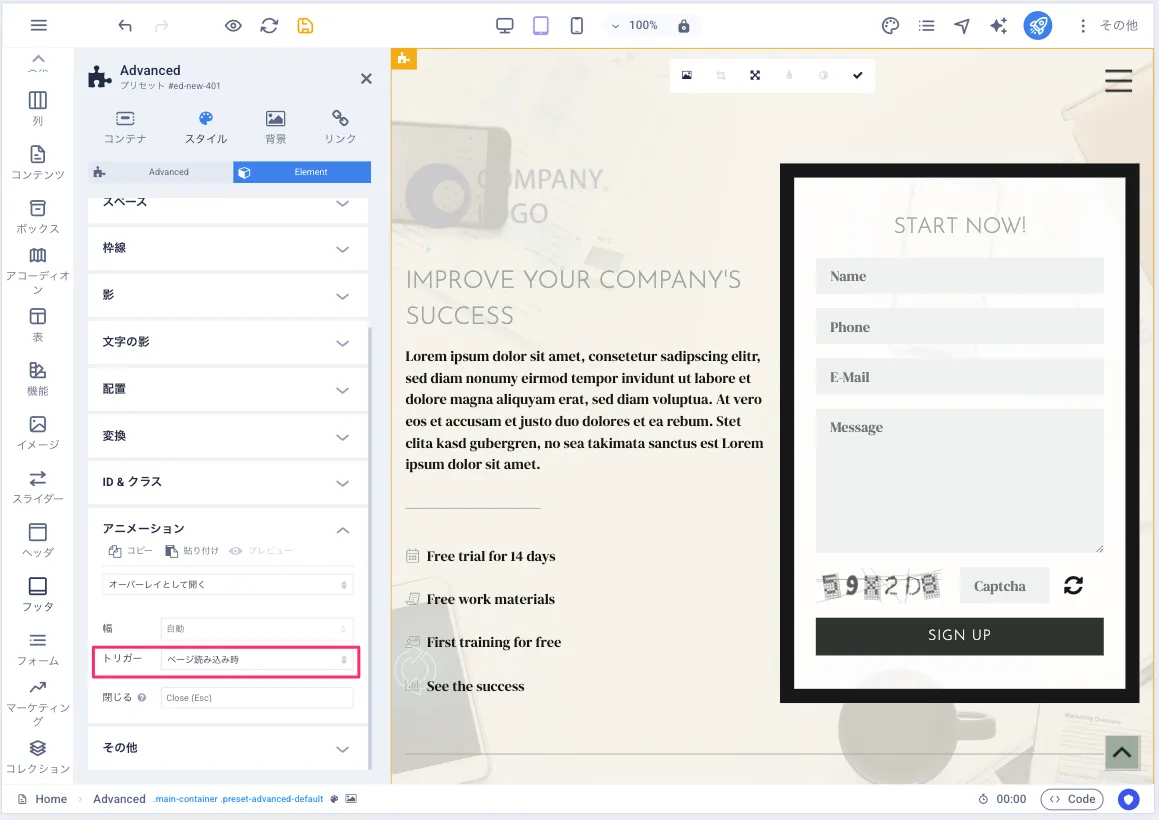Click animation 貼り付け button

pyautogui.click(x=192, y=551)
